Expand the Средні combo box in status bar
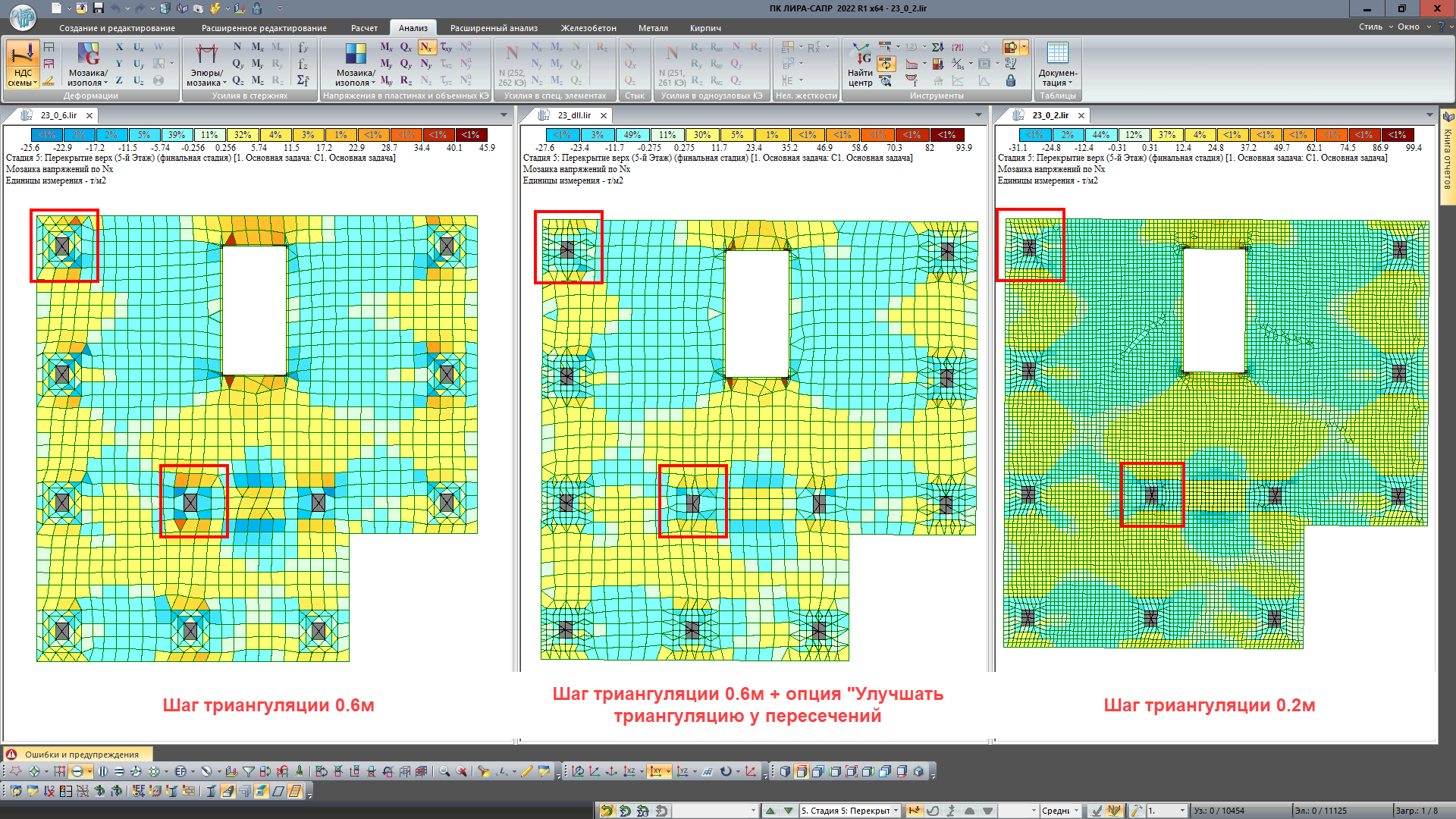This screenshot has width=1456, height=819. [1075, 811]
